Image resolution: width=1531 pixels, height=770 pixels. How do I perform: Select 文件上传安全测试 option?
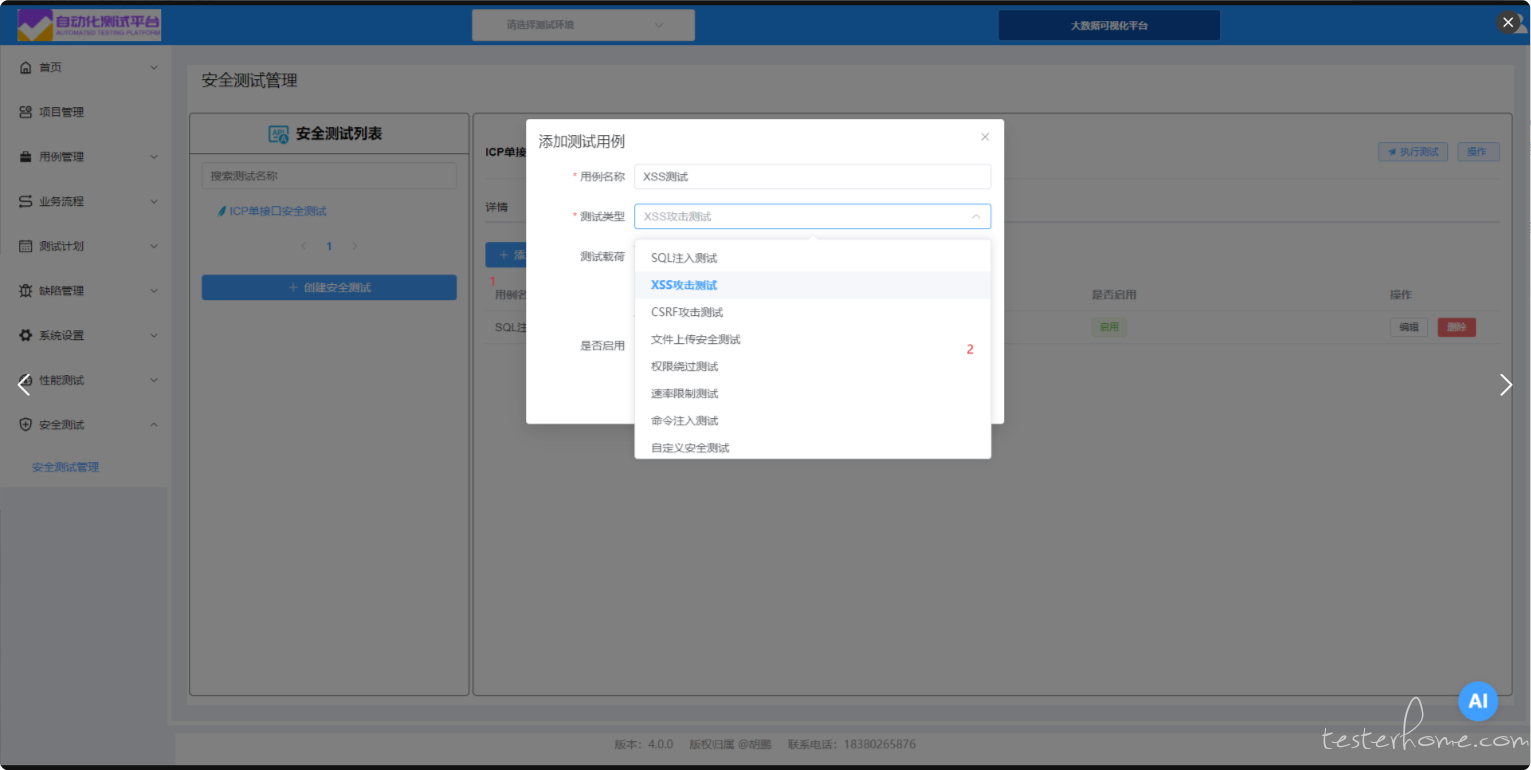pyautogui.click(x=696, y=340)
